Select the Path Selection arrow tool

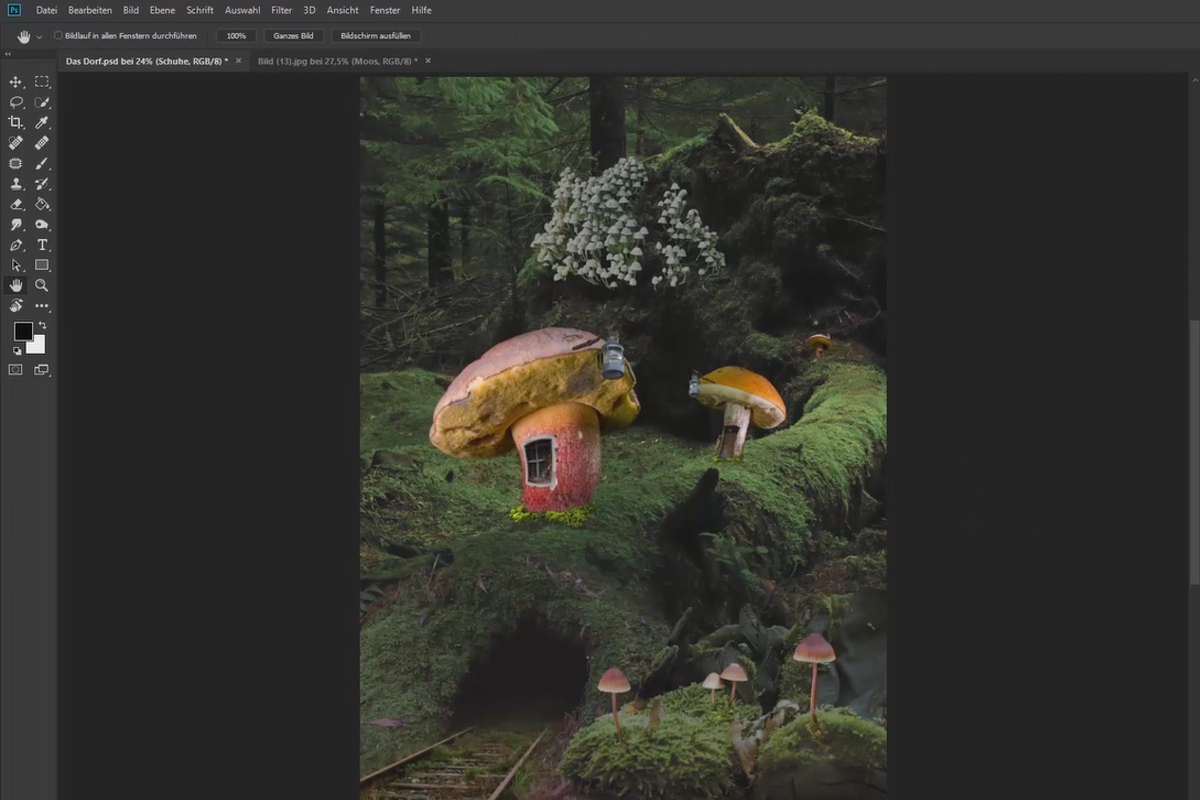click(16, 265)
